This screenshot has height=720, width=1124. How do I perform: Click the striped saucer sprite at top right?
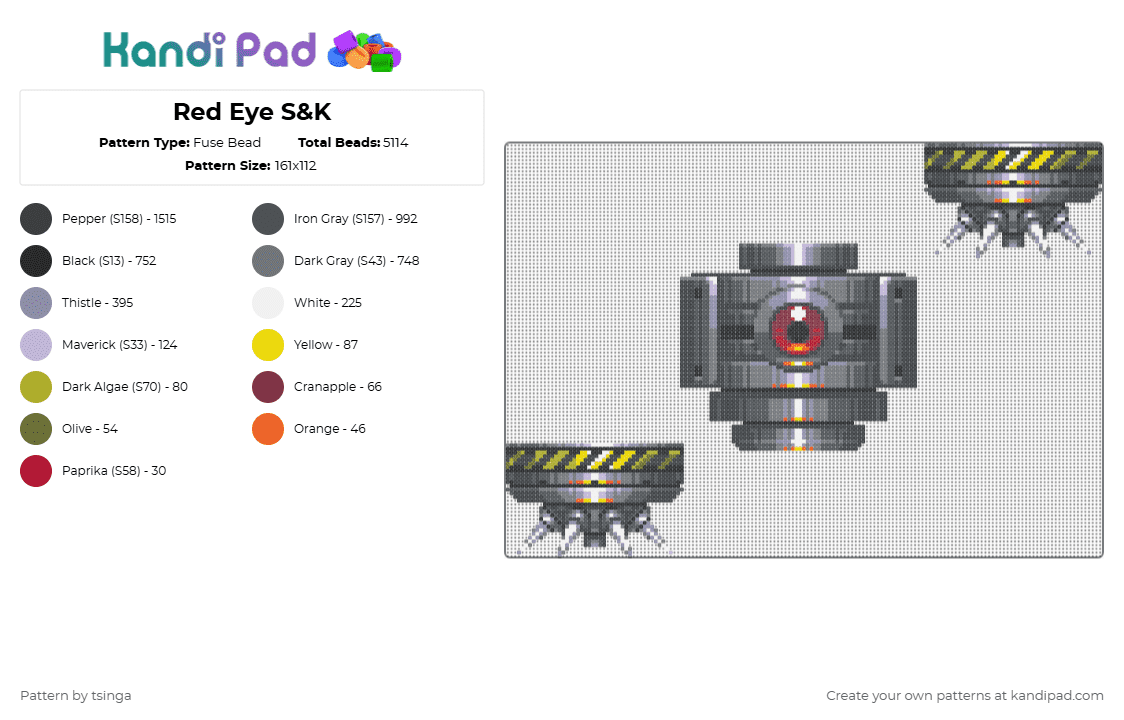point(1013,199)
